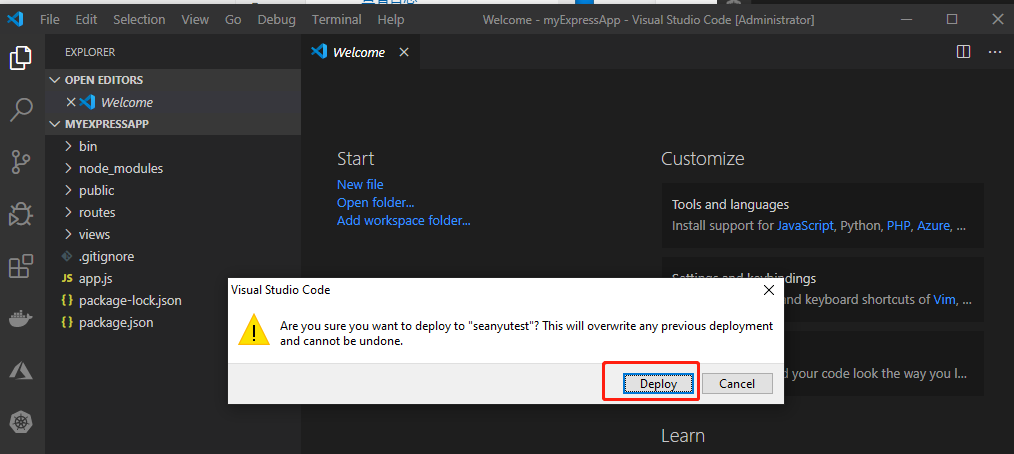This screenshot has height=454, width=1014.
Task: Open the Extensions view icon
Action: 21,266
